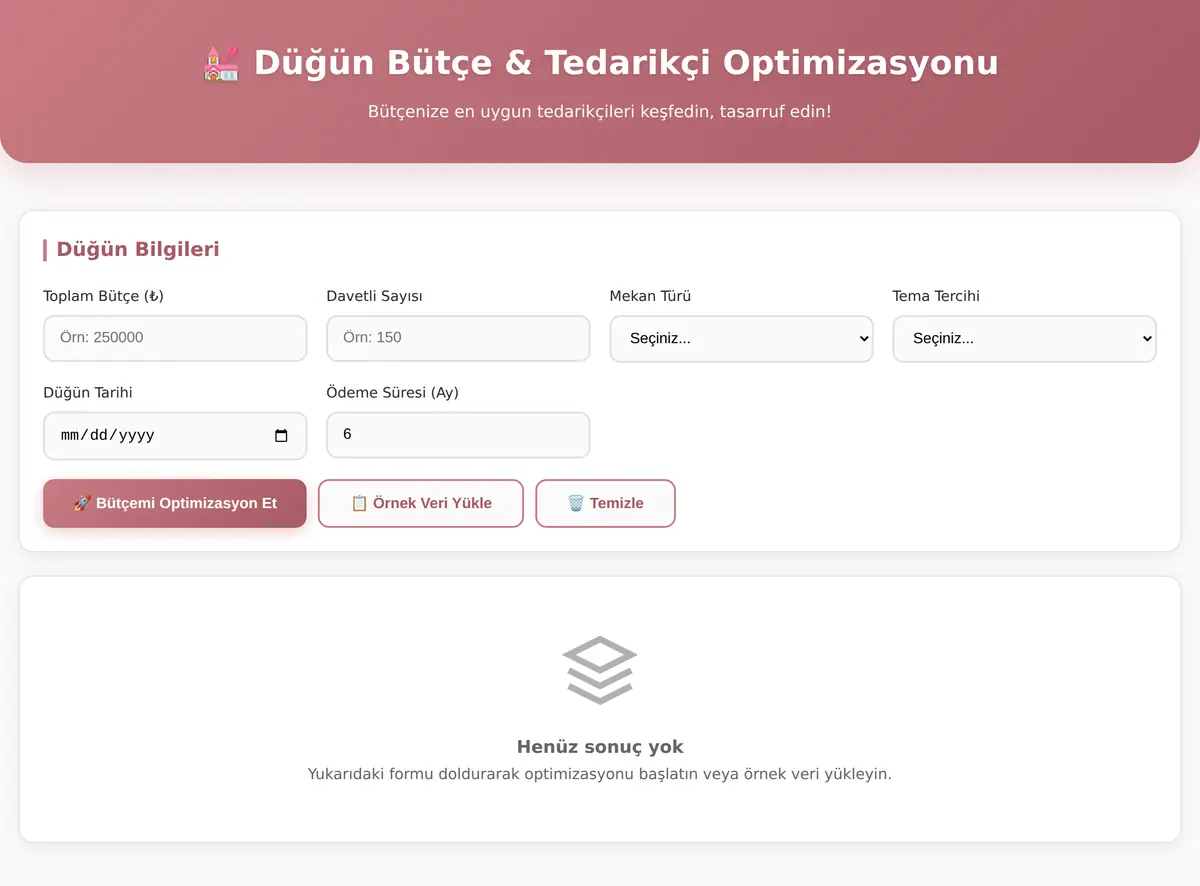This screenshot has height=886, width=1200.
Task: Click the hint text beginning Yukarıdaki formu doldurarak
Action: pyautogui.click(x=600, y=774)
